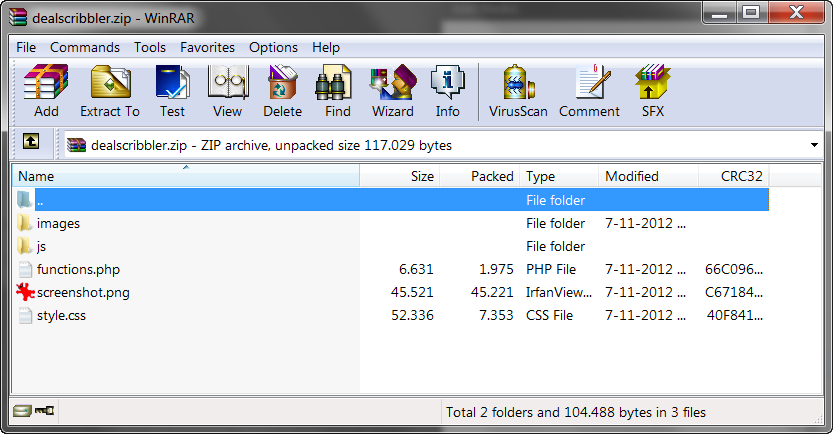Click the 'IrfanView...' type cell
The image size is (833, 434).
click(x=559, y=292)
